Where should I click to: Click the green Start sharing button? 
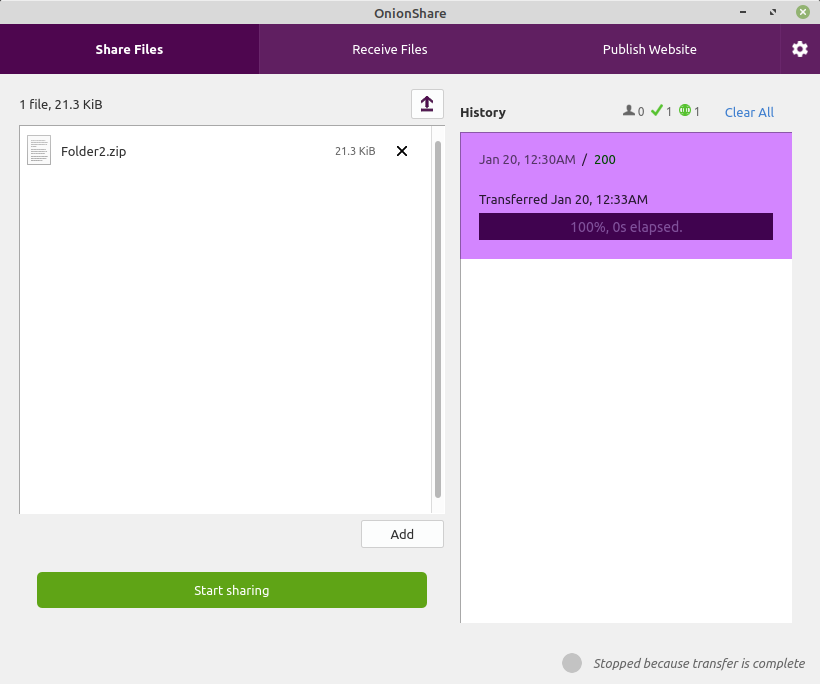[232, 590]
